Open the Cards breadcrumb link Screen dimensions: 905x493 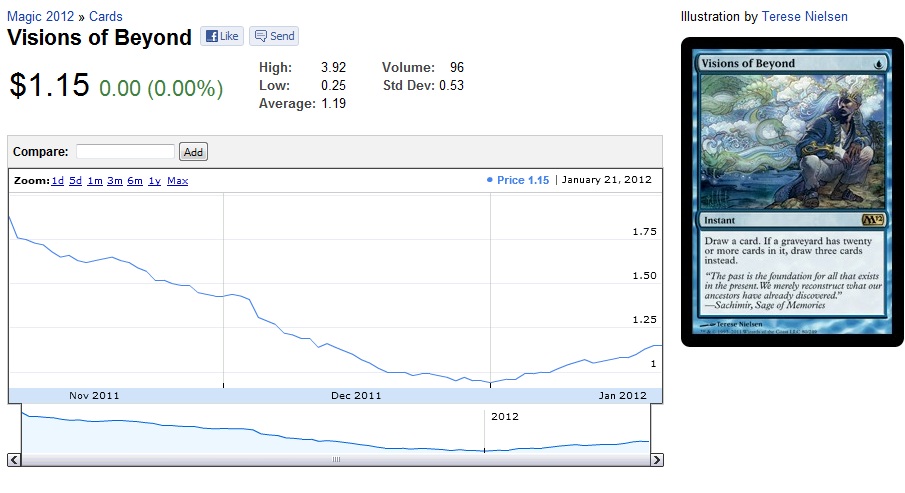pos(106,17)
